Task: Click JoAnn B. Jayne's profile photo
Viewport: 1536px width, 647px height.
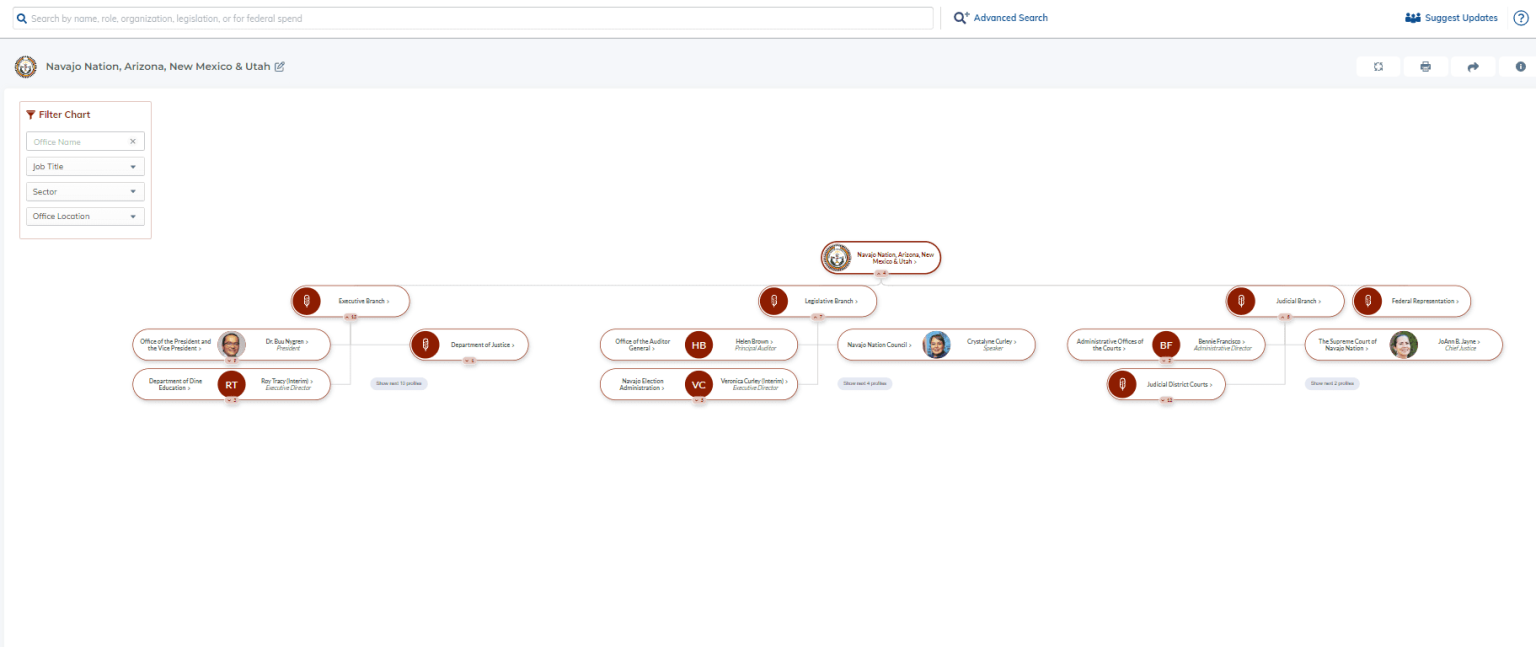Action: pyautogui.click(x=1404, y=345)
